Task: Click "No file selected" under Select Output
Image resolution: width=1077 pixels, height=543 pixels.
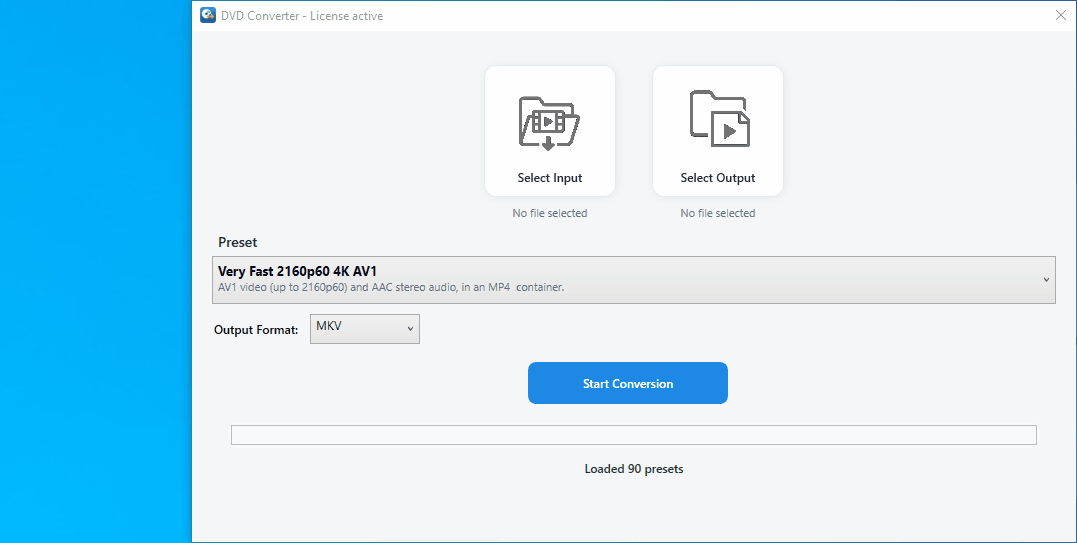Action: coord(717,213)
